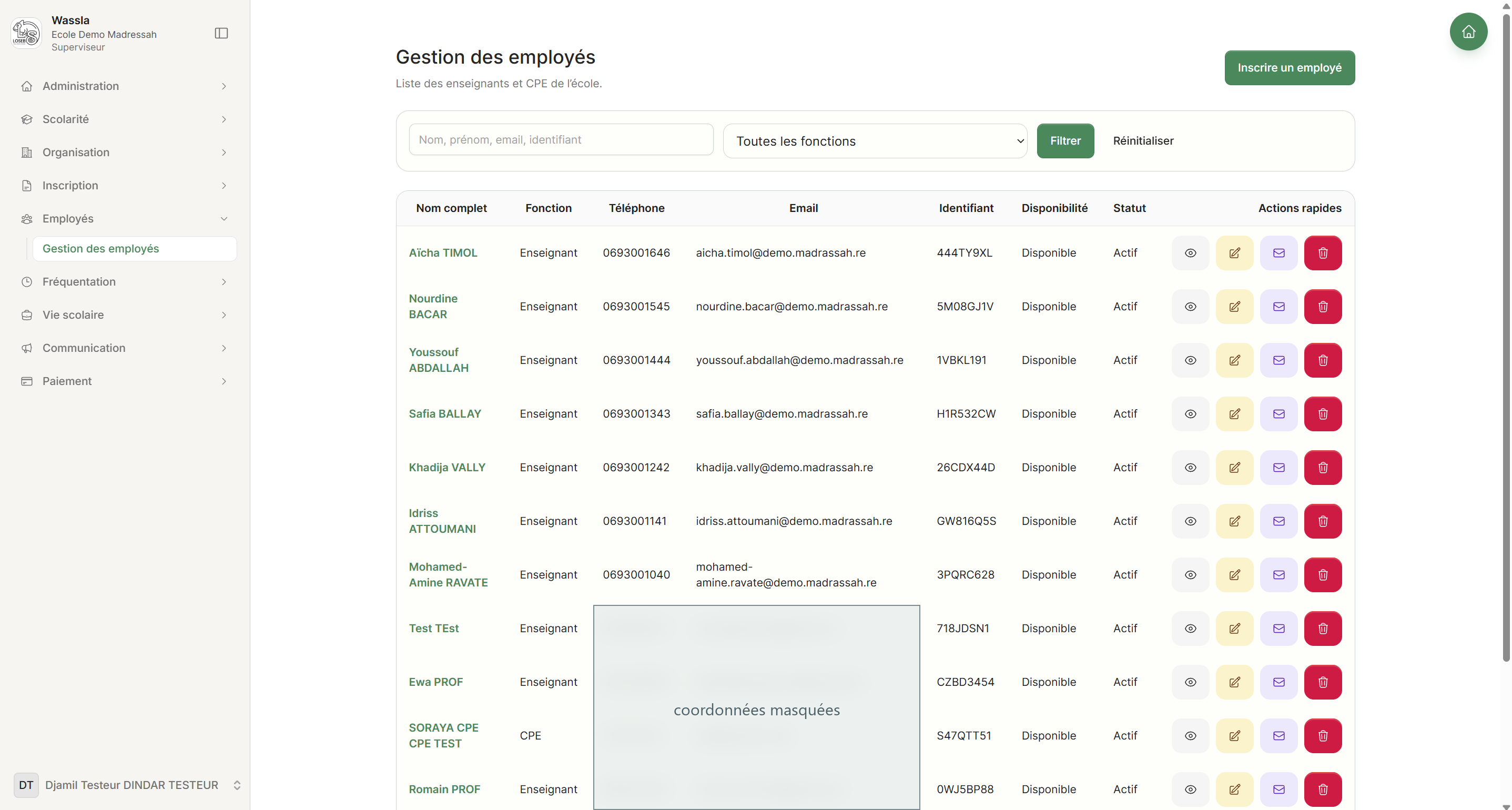This screenshot has width=1512, height=810.
Task: Click the Email column header
Action: click(803, 208)
